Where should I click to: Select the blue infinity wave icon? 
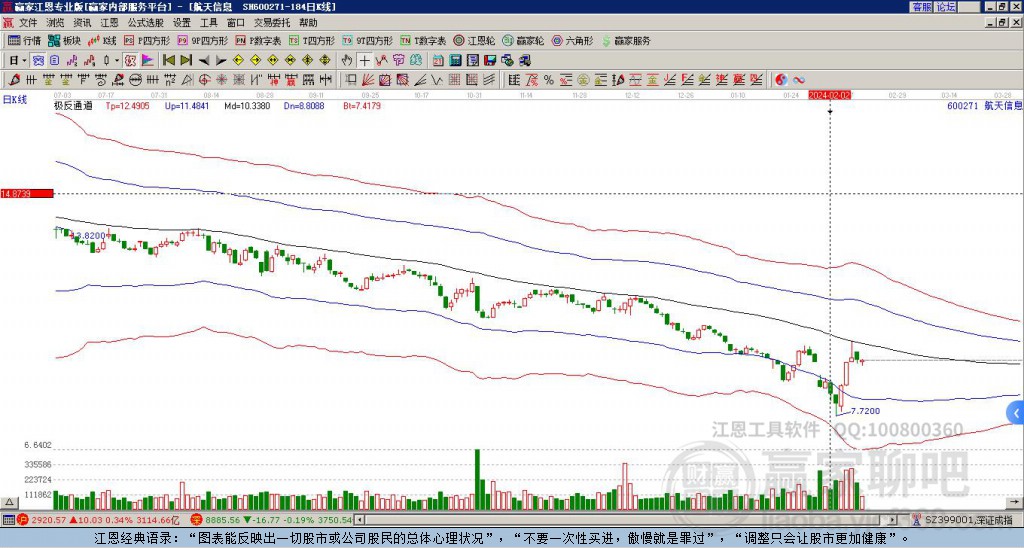click(799, 80)
